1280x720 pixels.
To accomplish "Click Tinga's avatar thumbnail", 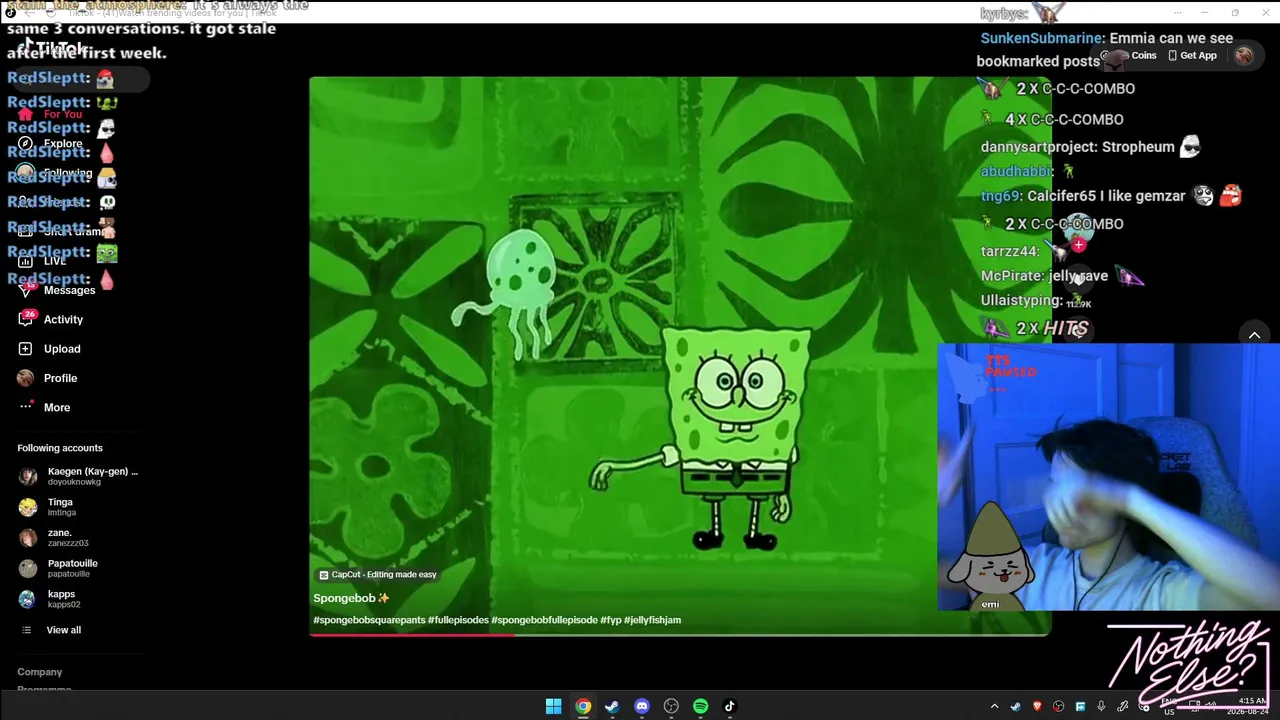I will point(27,507).
